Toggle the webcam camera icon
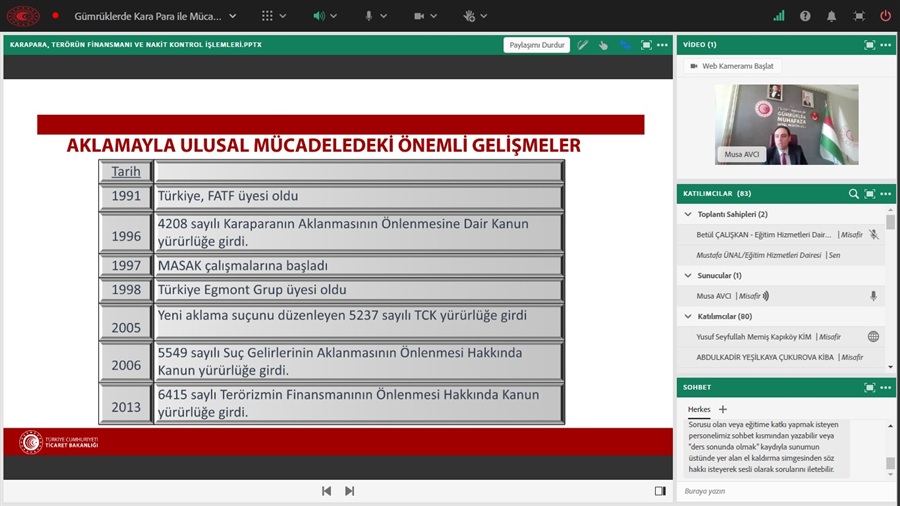The height and width of the screenshot is (506, 900). pos(419,16)
